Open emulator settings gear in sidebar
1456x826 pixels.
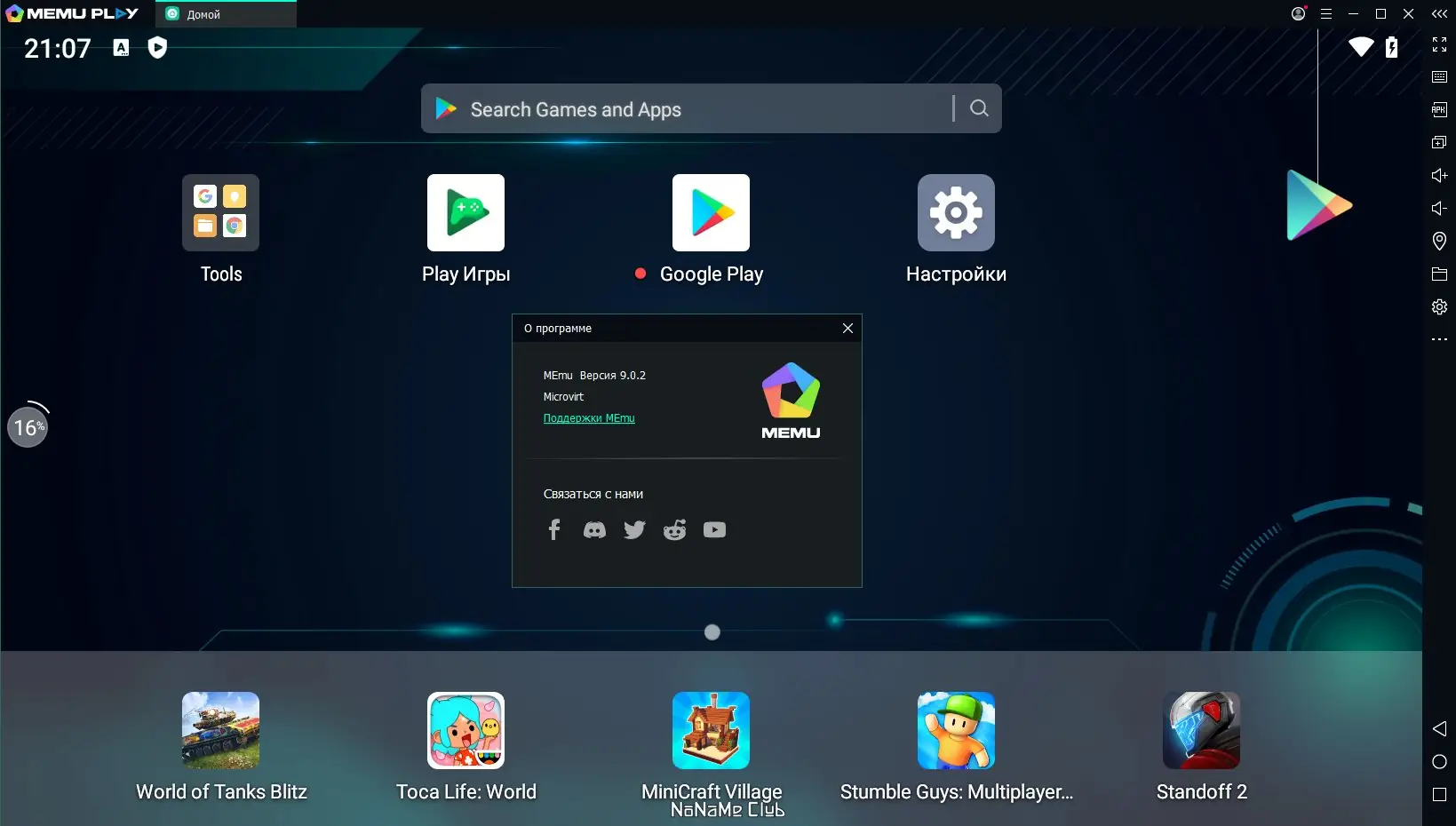(x=1440, y=307)
